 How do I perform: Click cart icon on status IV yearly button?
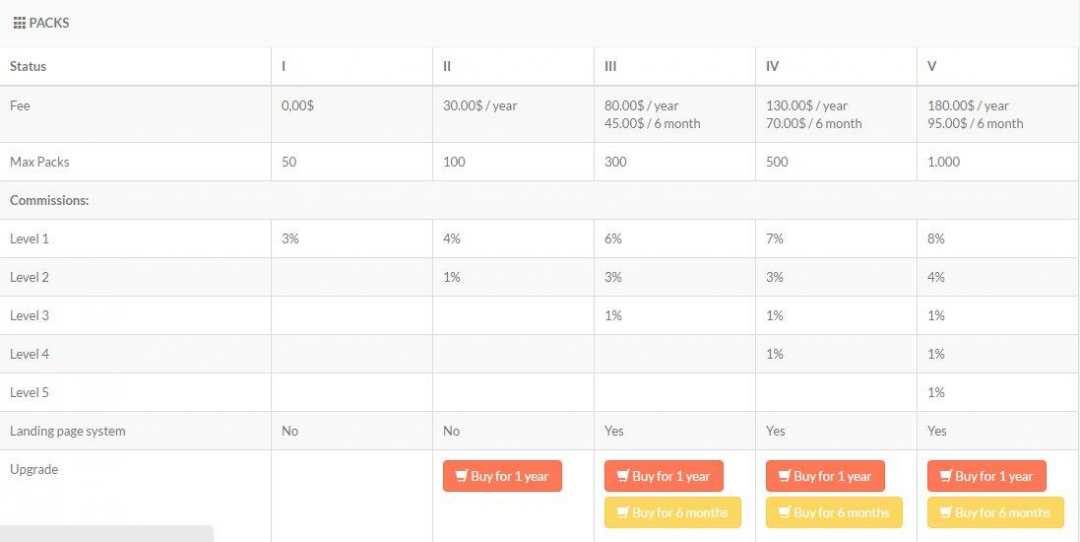pyautogui.click(x=784, y=477)
